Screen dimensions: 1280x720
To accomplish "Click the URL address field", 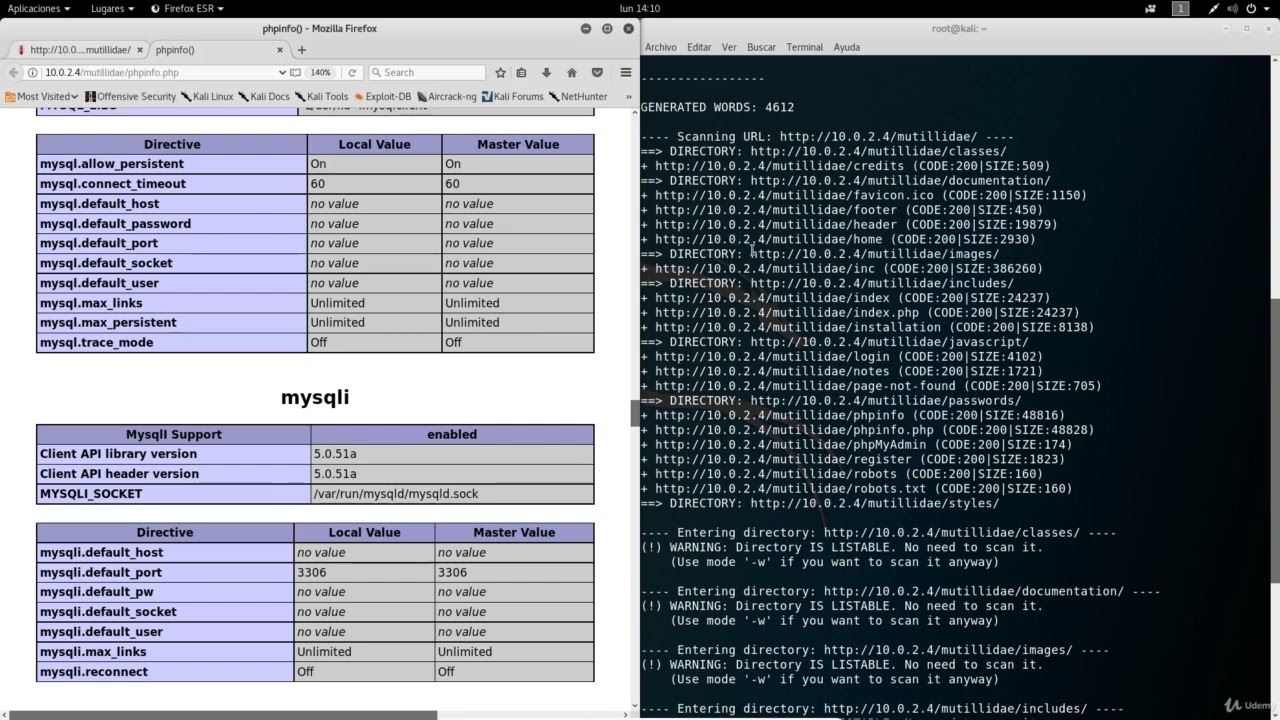I will pyautogui.click(x=160, y=73).
